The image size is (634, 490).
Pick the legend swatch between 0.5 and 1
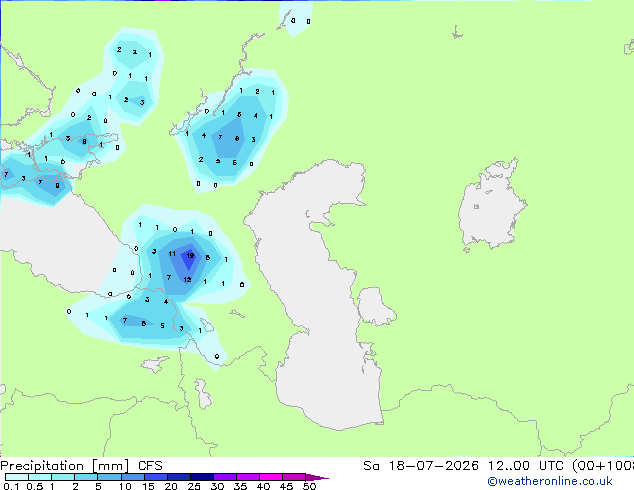(40, 477)
